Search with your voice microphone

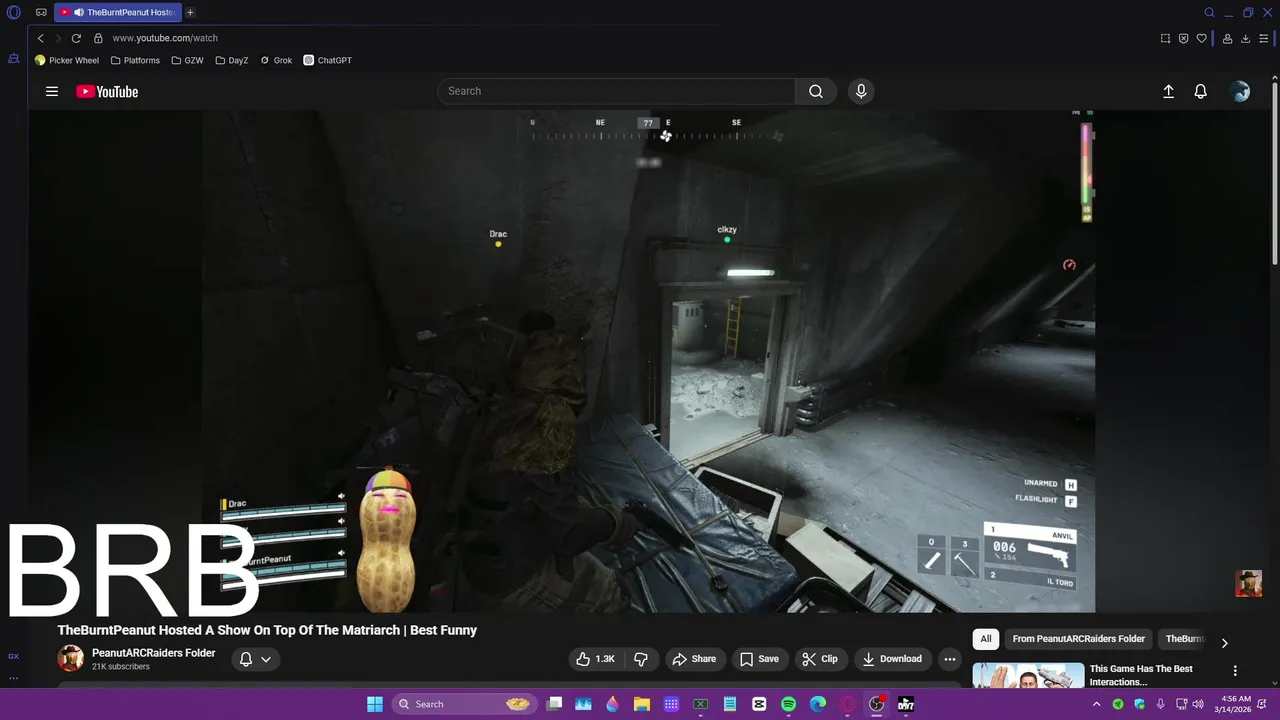(861, 91)
